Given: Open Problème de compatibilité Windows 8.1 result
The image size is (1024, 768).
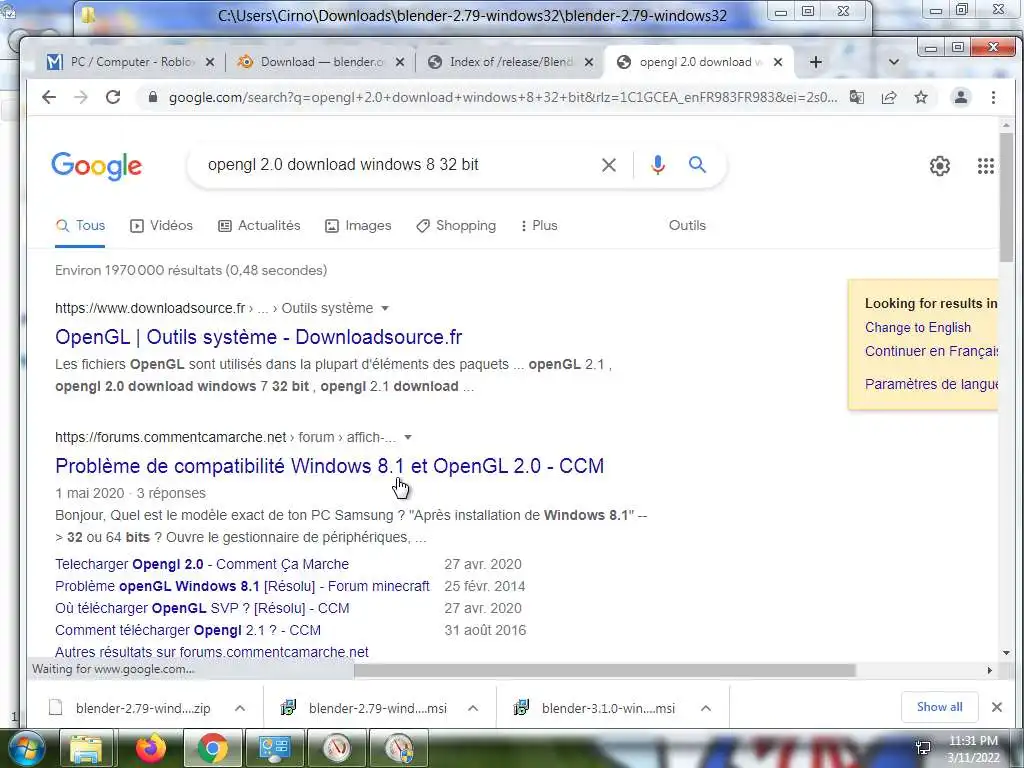Looking at the screenshot, I should [330, 466].
